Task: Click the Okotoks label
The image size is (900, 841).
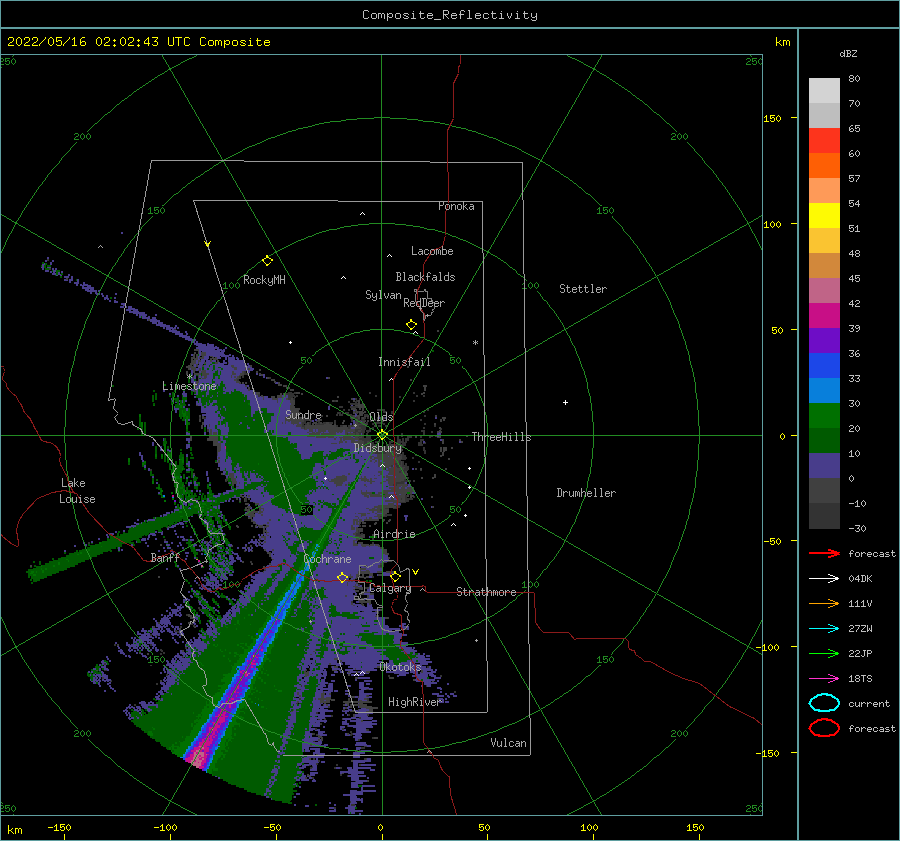Action: coord(400,667)
